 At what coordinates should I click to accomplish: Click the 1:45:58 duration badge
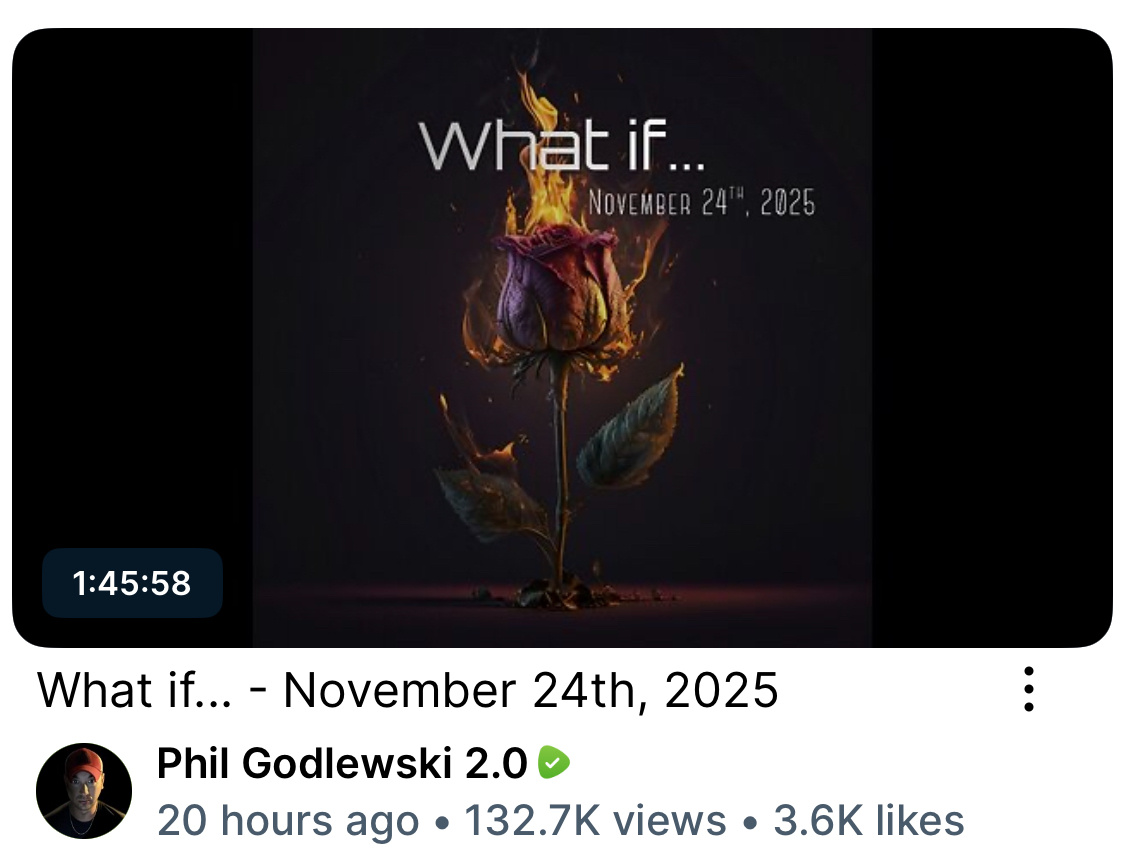pyautogui.click(x=132, y=583)
